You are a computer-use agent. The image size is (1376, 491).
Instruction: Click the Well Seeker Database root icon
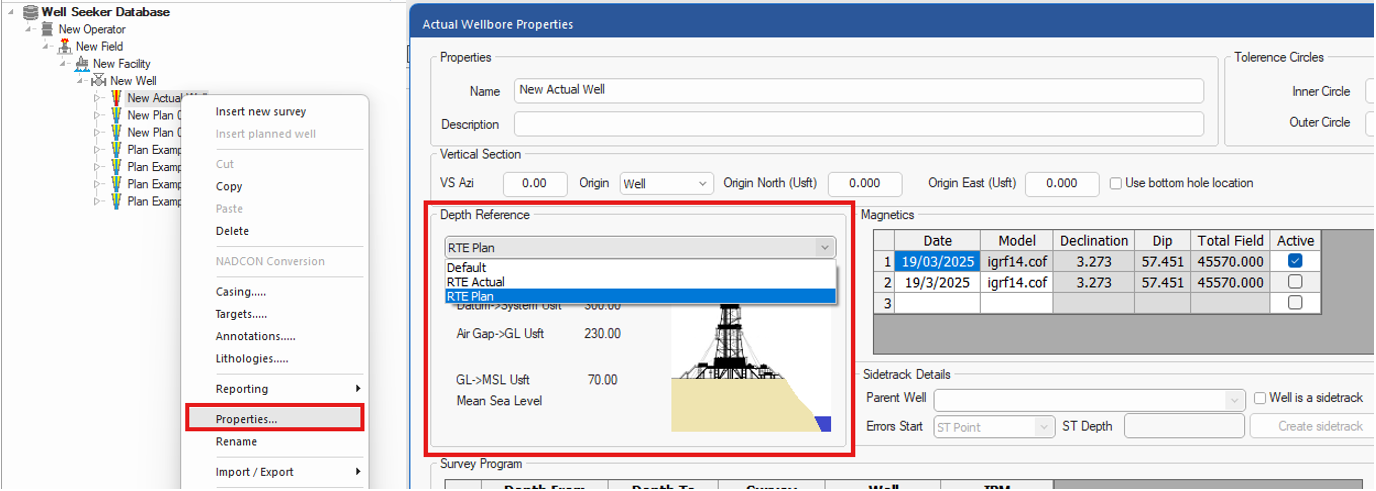tap(29, 12)
